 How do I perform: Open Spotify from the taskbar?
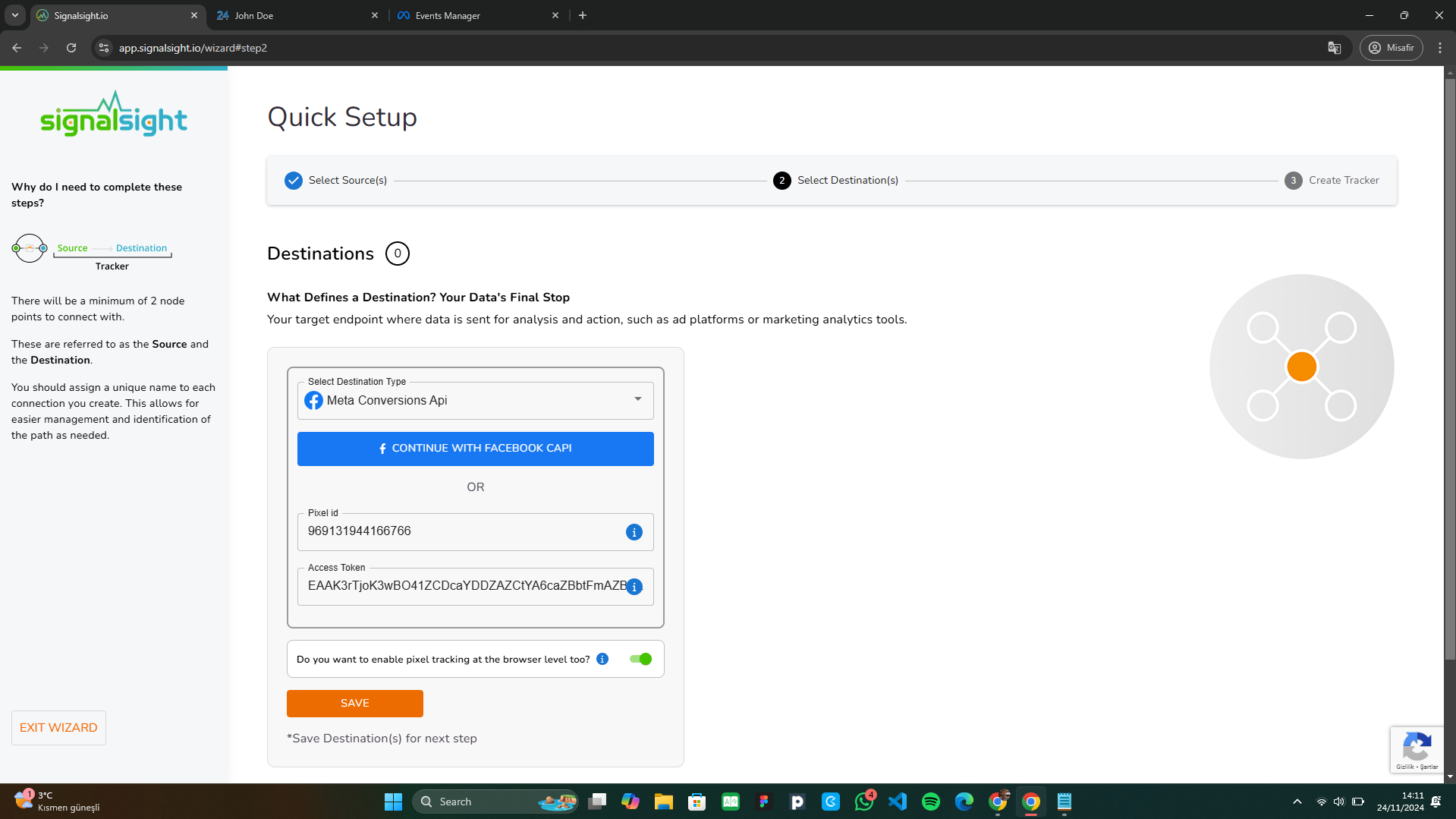930,802
